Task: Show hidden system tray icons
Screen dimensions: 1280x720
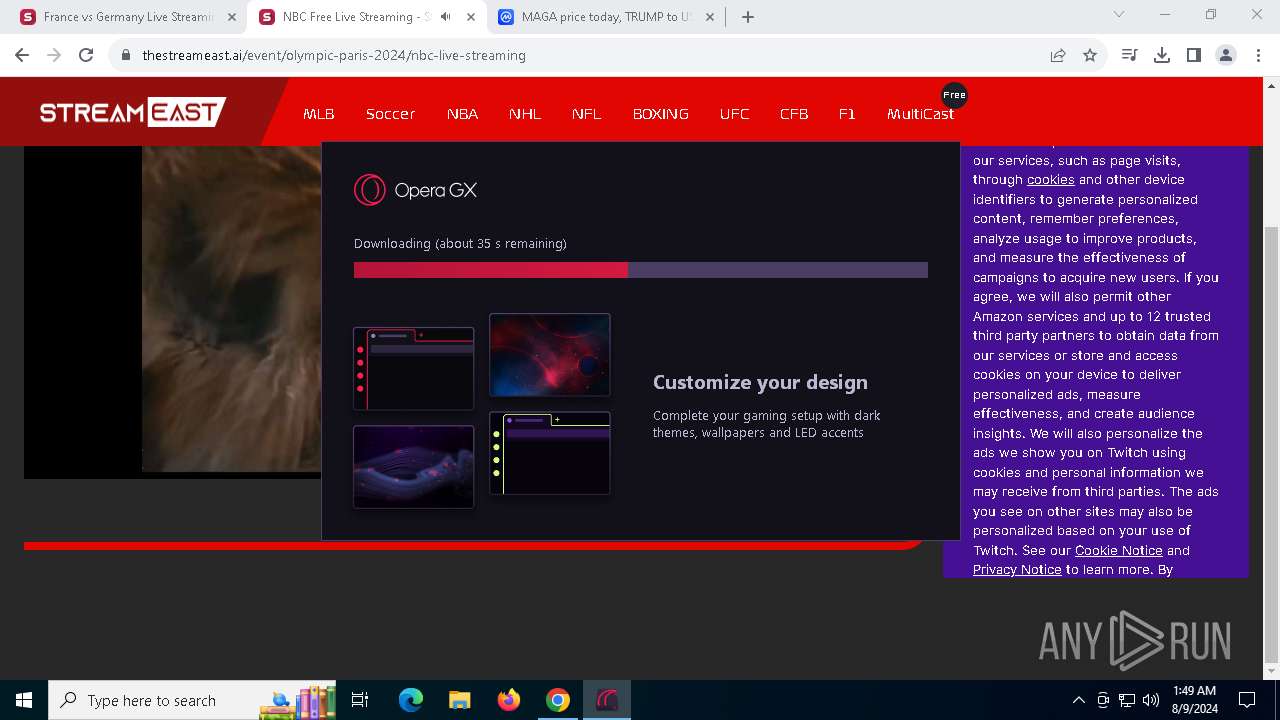Action: [x=1078, y=700]
